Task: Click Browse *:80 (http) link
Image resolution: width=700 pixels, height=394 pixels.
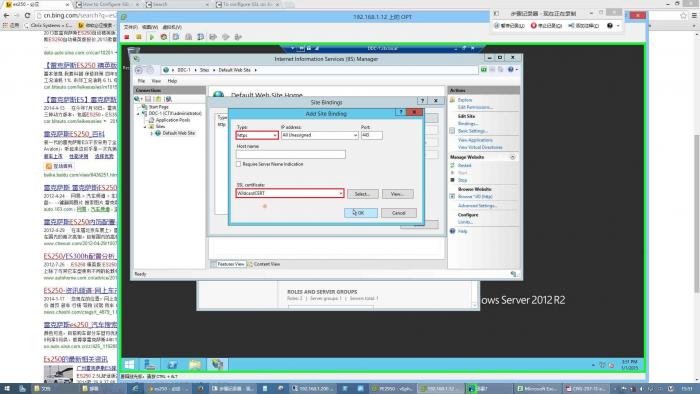Action: [475, 196]
